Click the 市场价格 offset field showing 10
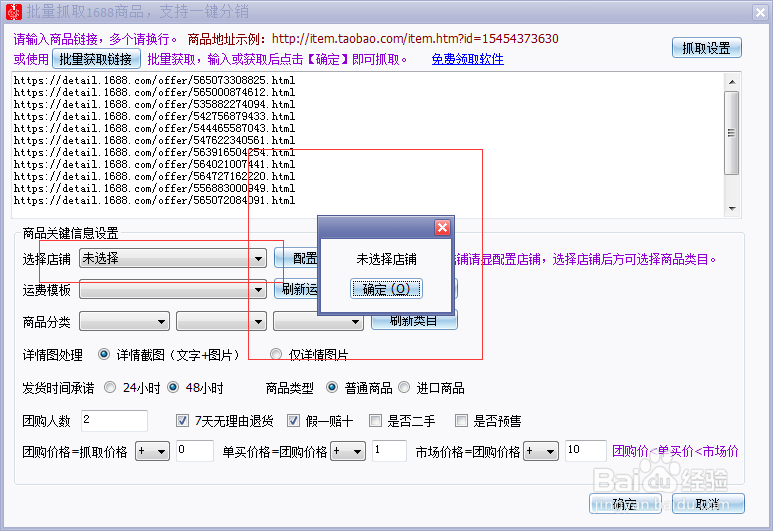Viewport: 773px width, 531px height. click(x=586, y=451)
